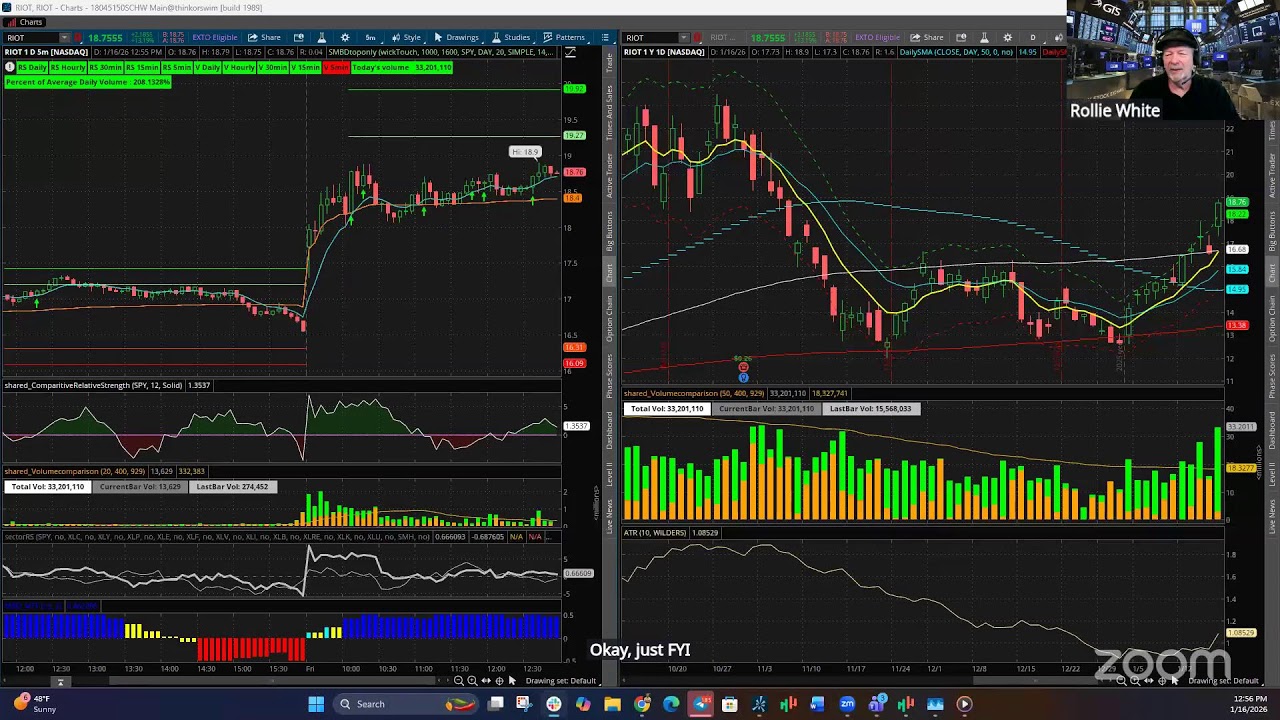1280x720 pixels.
Task: Open the Charts tab
Action: coord(25,22)
